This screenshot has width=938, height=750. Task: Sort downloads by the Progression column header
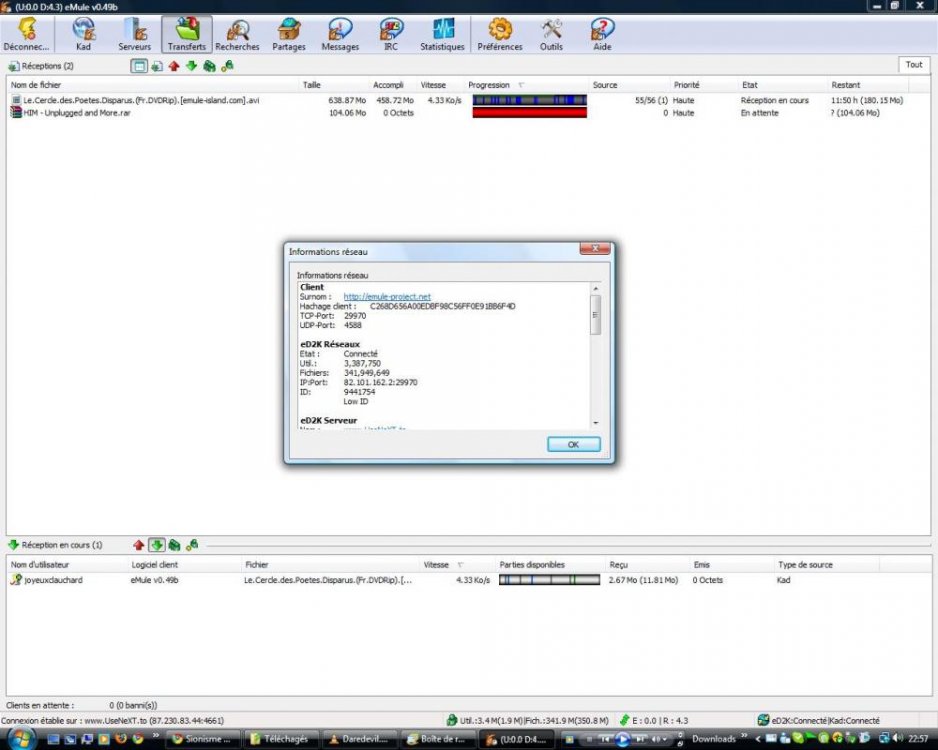coord(490,85)
